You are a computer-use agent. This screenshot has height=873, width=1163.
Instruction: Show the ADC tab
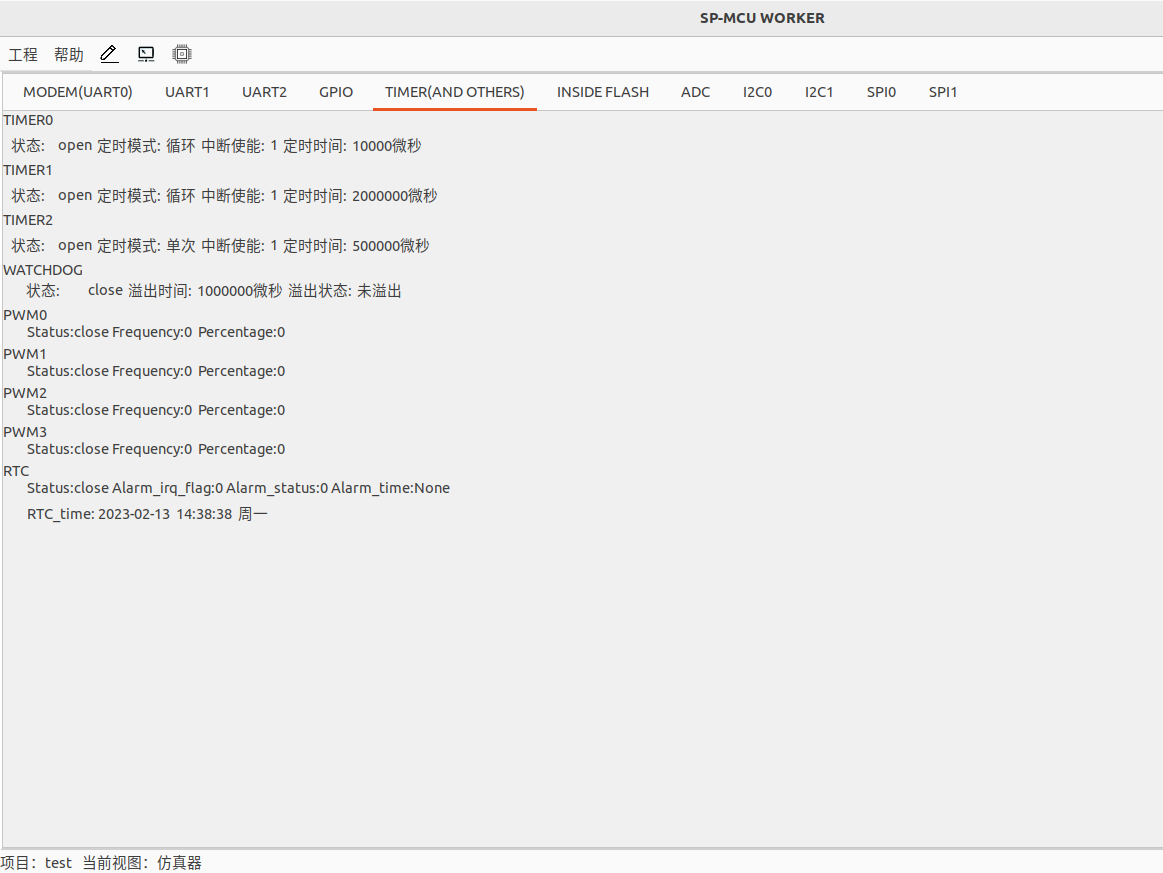click(695, 92)
